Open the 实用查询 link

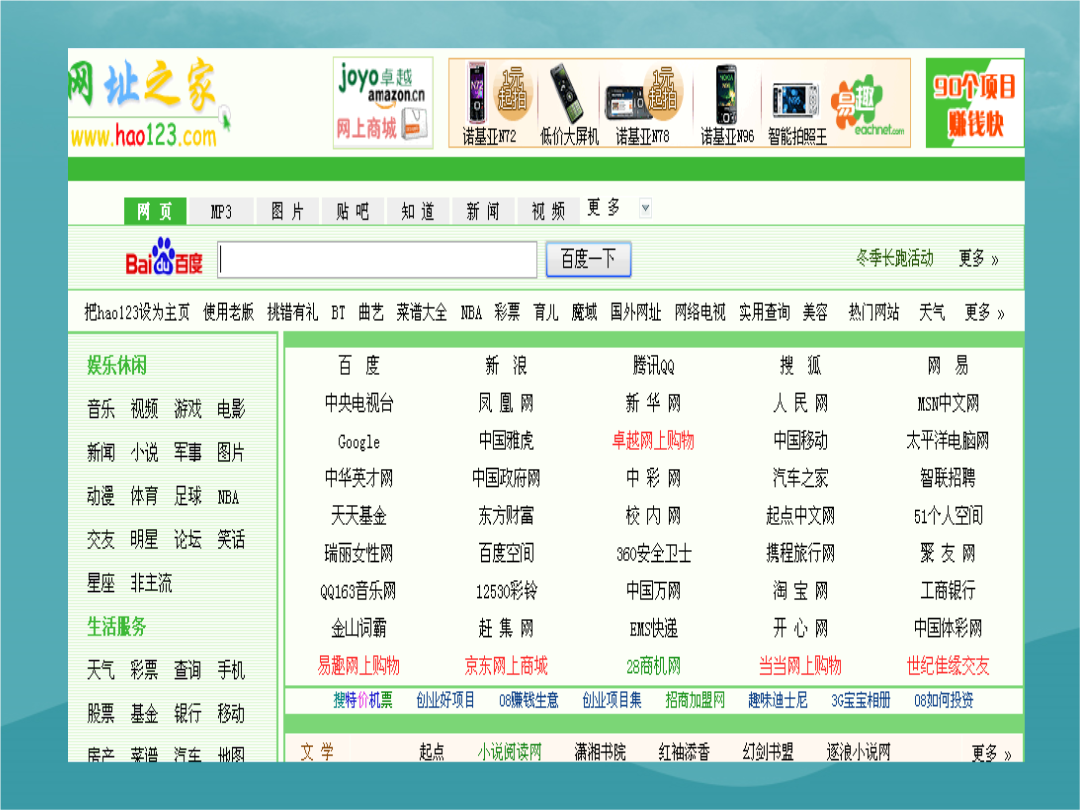click(x=765, y=313)
